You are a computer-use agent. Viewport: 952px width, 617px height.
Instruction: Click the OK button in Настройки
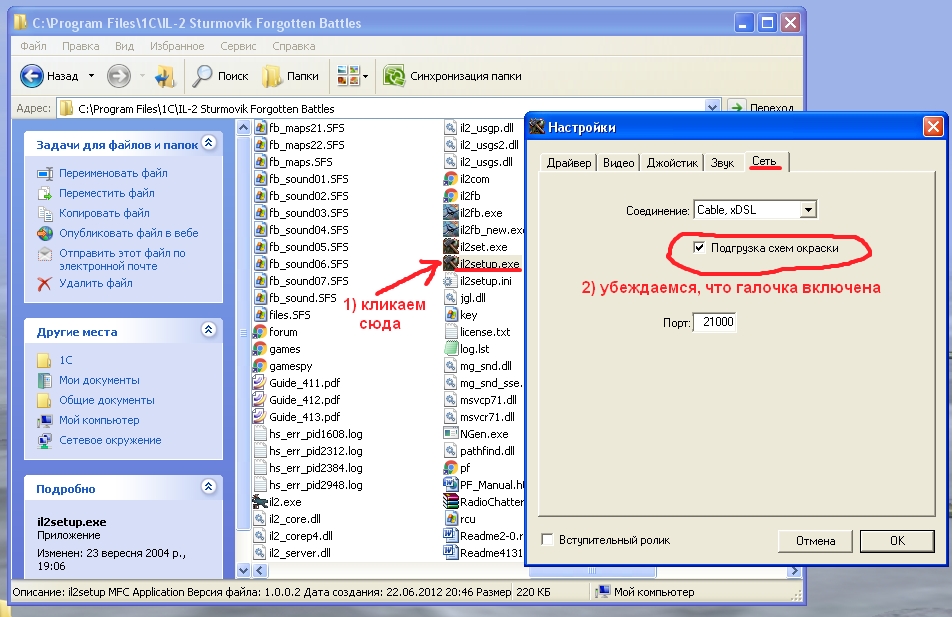pos(897,540)
